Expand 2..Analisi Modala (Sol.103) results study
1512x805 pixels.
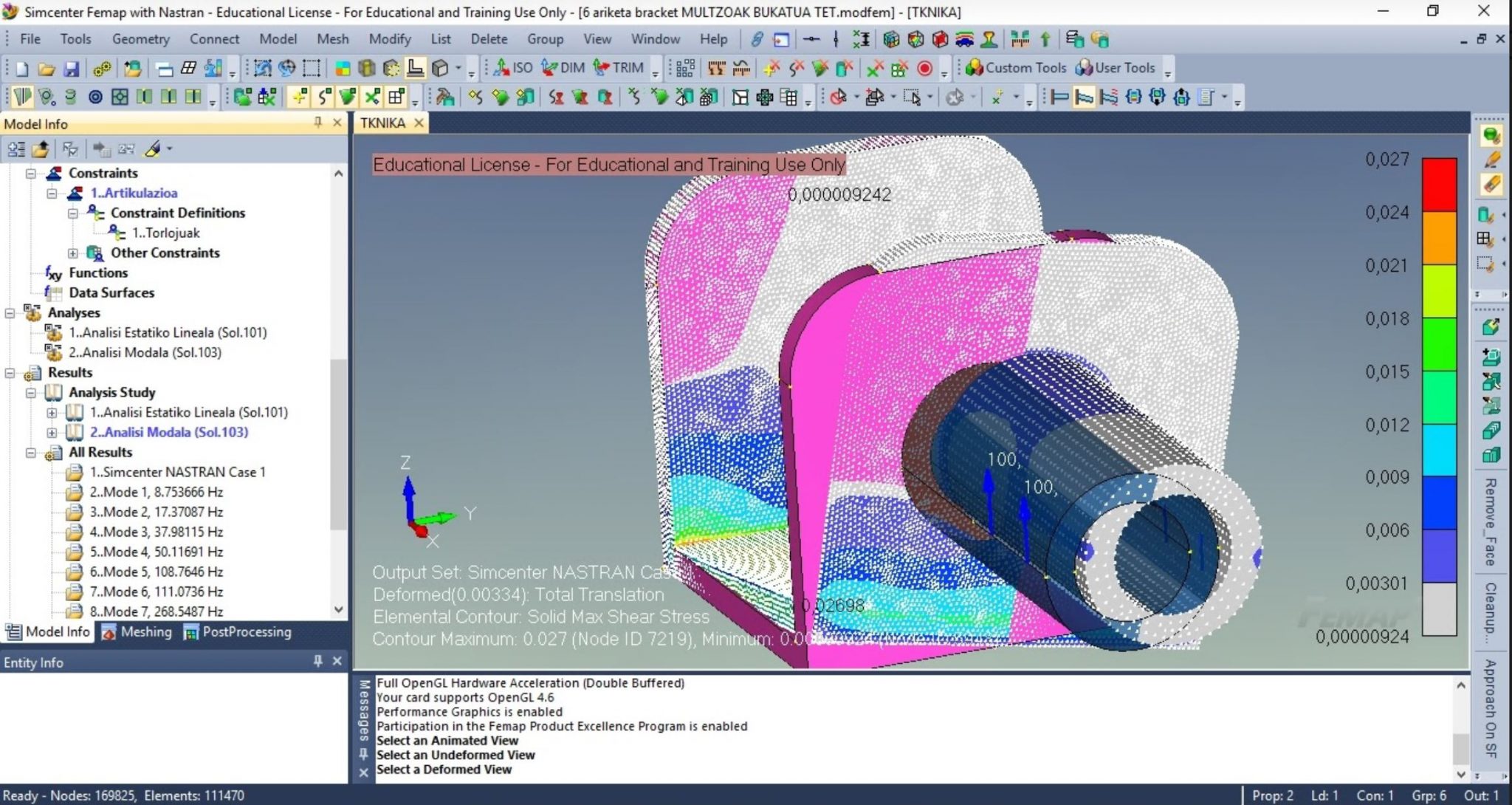[x=52, y=432]
